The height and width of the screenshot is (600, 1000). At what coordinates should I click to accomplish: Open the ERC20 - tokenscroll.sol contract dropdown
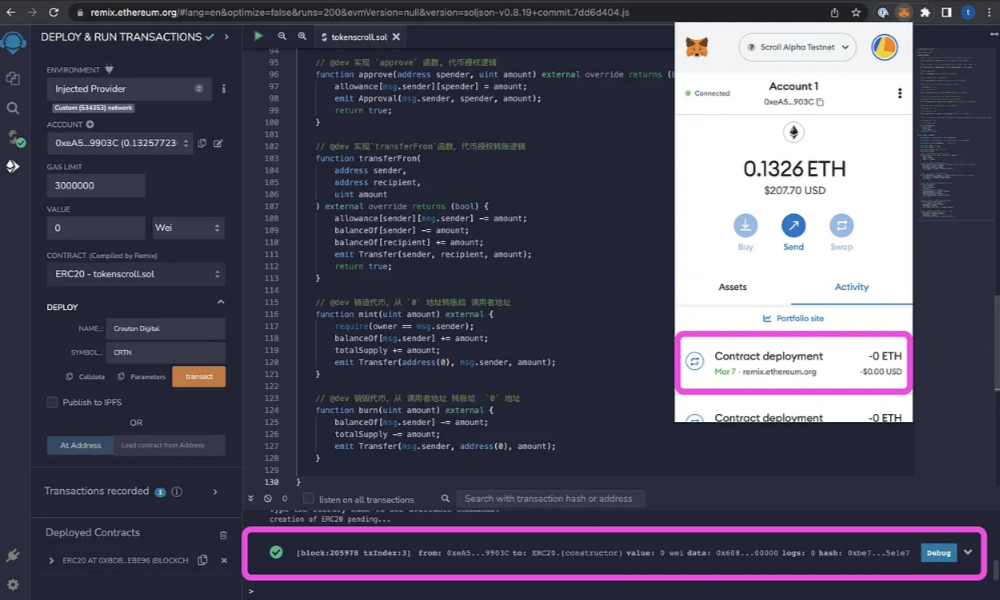coord(136,274)
